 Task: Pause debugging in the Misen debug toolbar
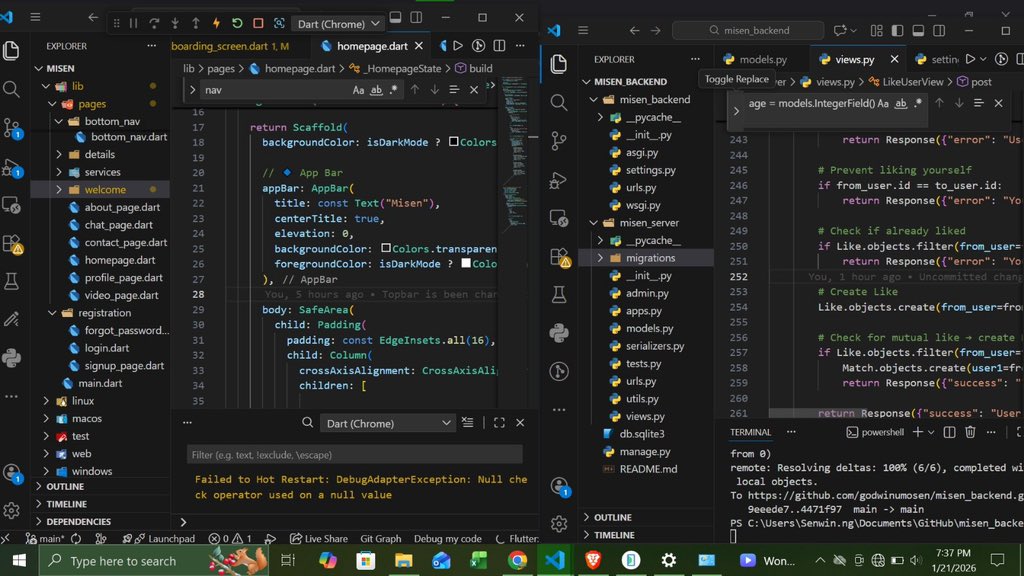(x=133, y=24)
